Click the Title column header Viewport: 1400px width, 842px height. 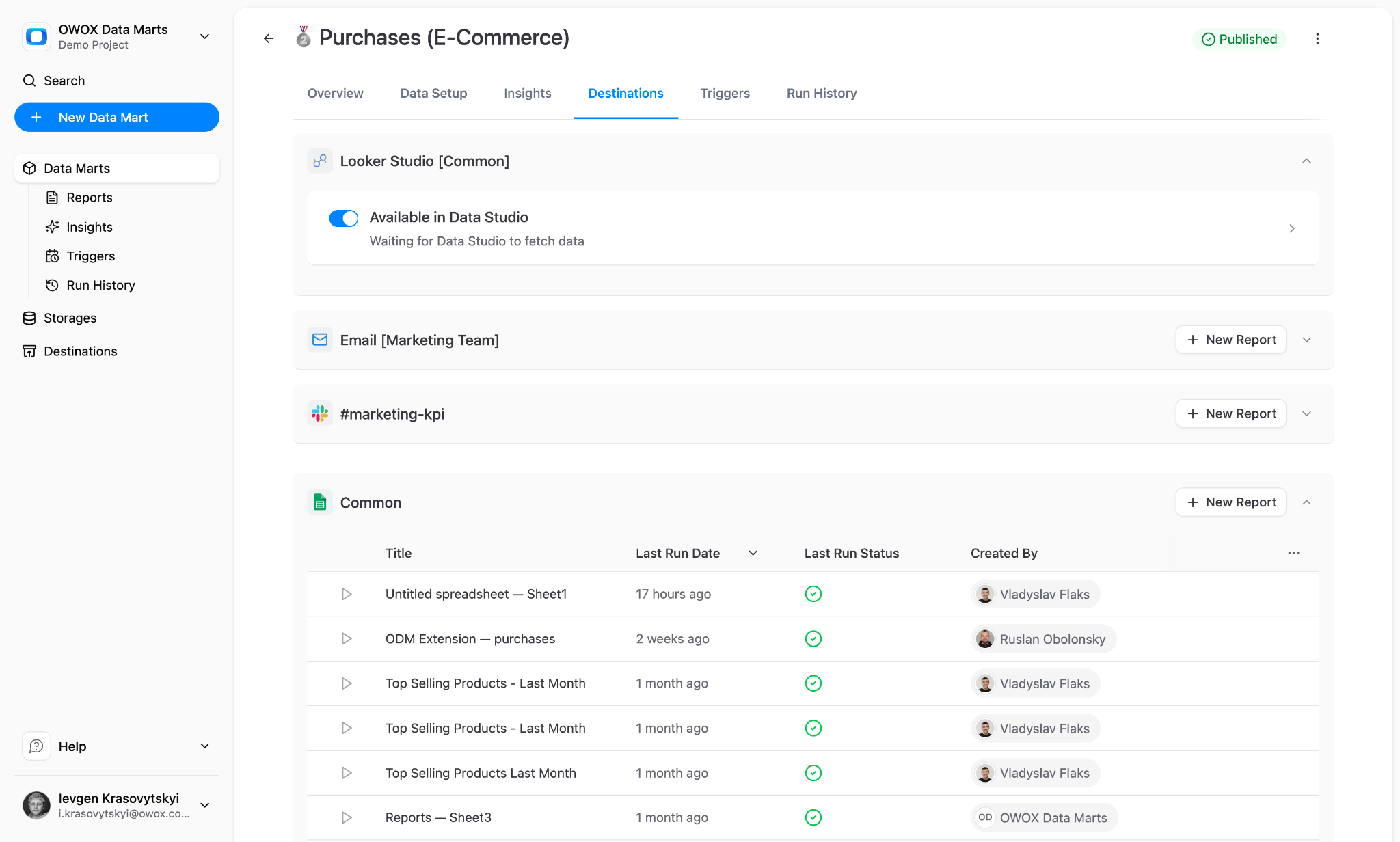(x=398, y=553)
